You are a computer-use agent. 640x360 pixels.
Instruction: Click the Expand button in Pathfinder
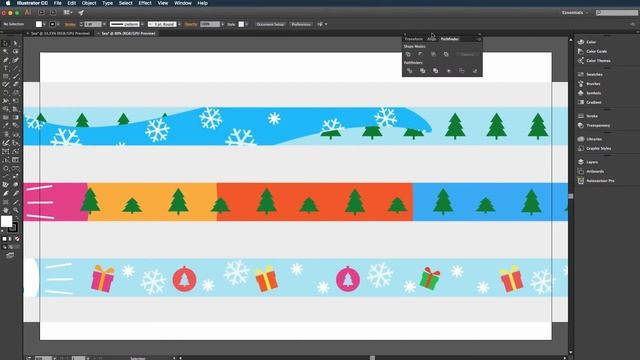467,54
